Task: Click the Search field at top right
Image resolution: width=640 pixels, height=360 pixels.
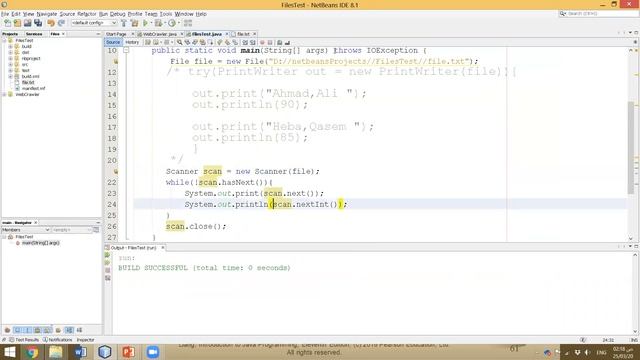Action: click(x=599, y=13)
